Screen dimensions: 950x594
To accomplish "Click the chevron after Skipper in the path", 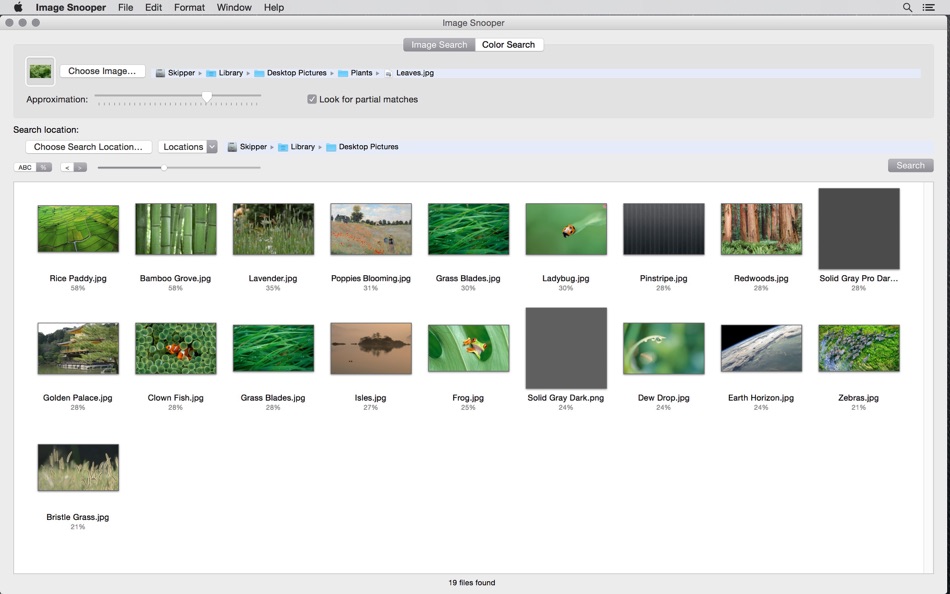I will coord(198,72).
